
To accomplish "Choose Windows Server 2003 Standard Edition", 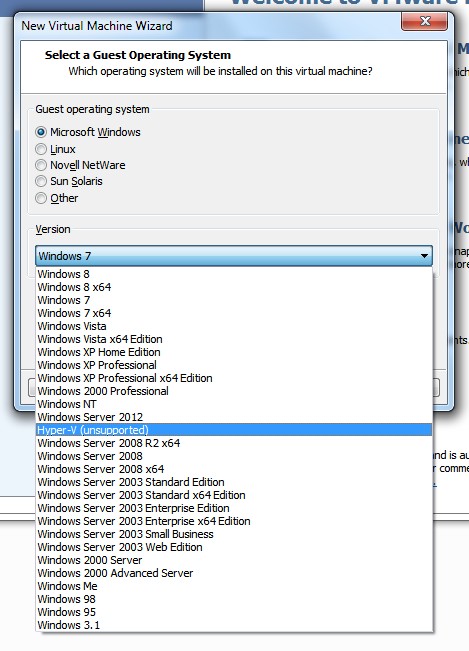I will tap(234, 482).
